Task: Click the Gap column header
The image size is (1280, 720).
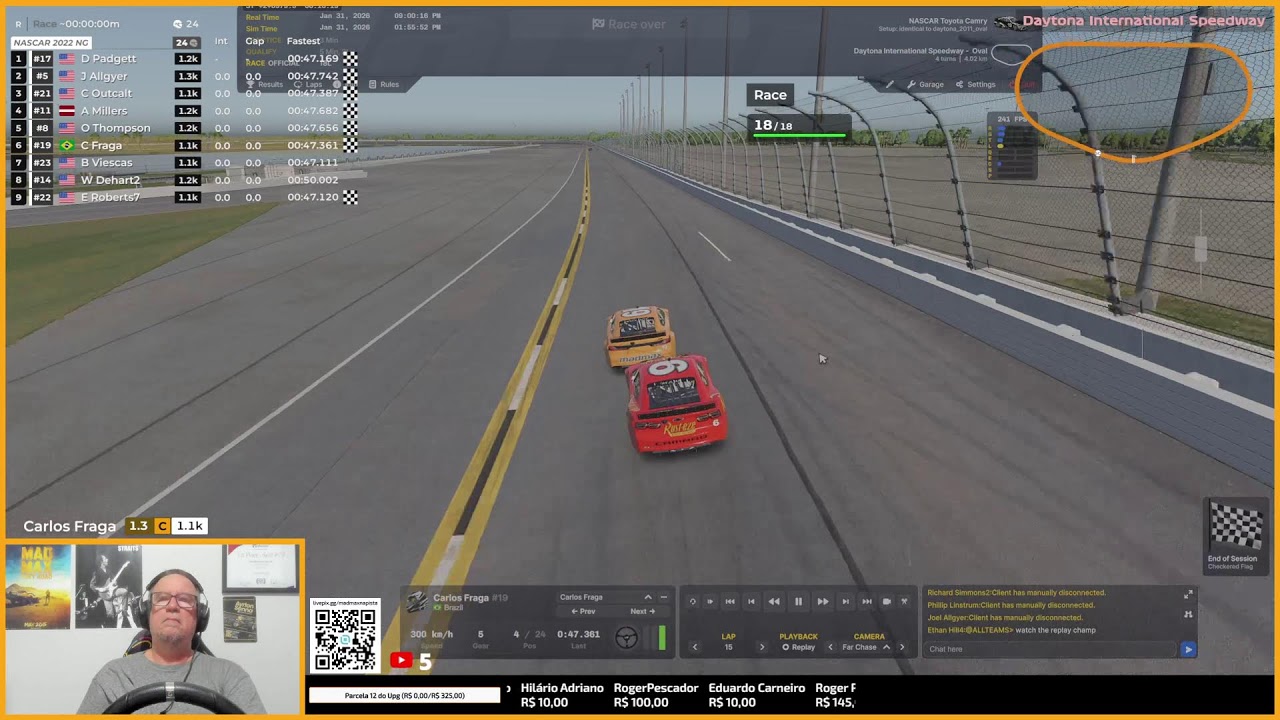Action: [x=254, y=41]
